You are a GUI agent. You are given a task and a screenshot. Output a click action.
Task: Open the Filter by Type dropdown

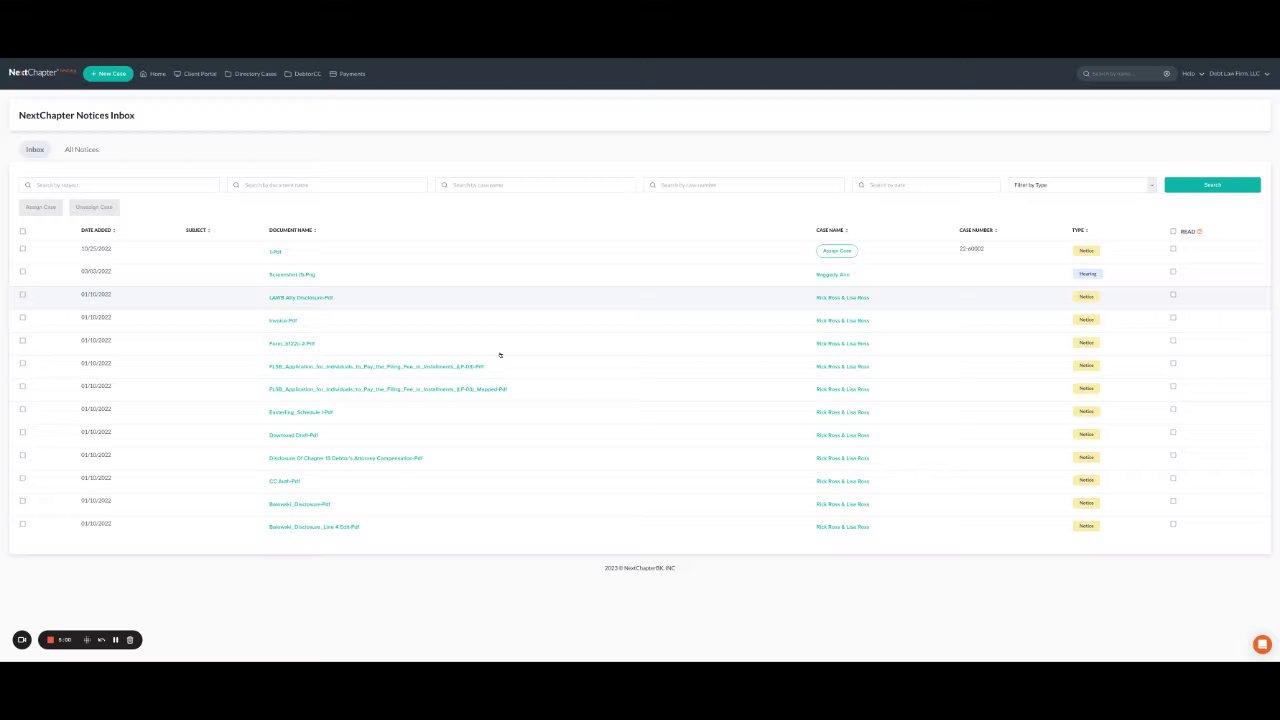coord(1082,185)
